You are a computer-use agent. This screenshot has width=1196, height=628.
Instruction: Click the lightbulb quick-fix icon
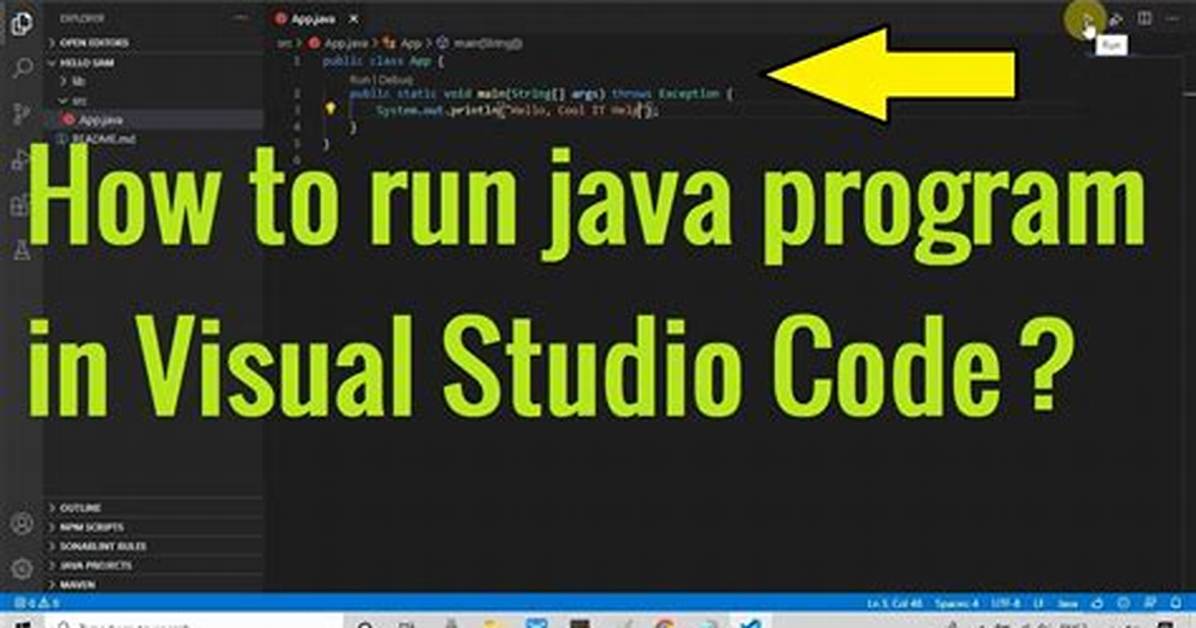330,109
